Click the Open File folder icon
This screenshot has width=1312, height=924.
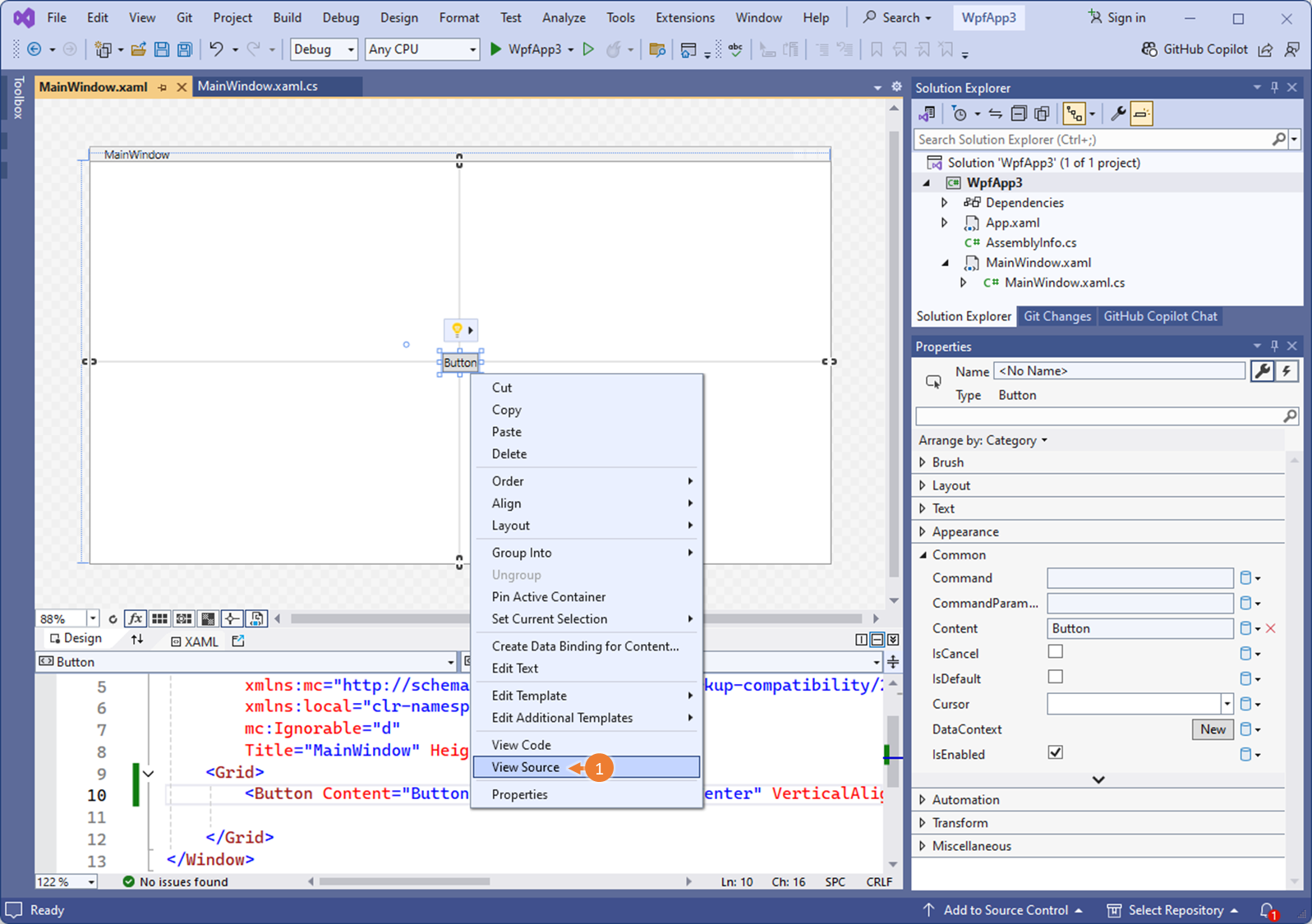tap(139, 49)
